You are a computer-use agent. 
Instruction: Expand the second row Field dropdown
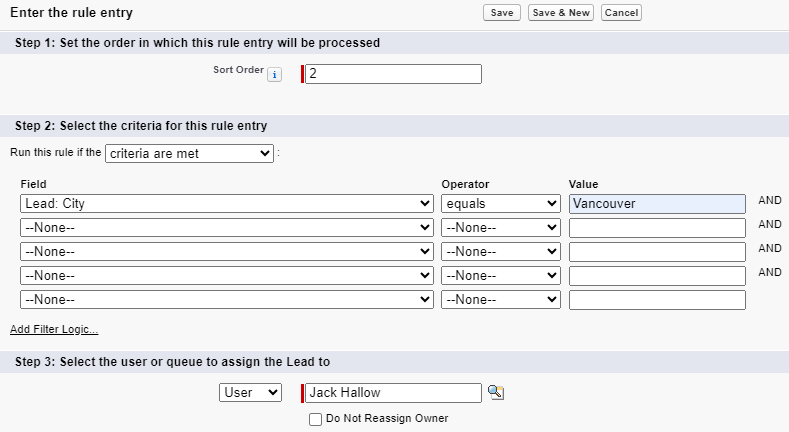(x=227, y=228)
